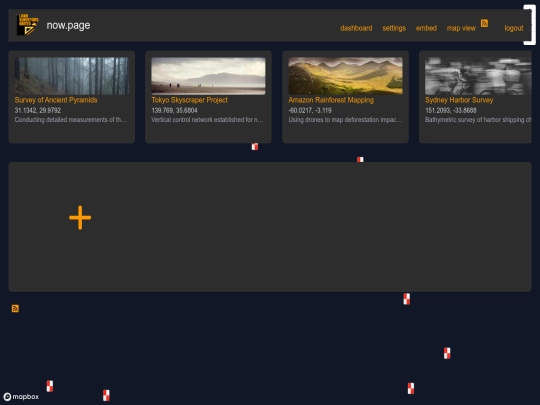Click the foggy forest thumbnail

[x=72, y=76]
